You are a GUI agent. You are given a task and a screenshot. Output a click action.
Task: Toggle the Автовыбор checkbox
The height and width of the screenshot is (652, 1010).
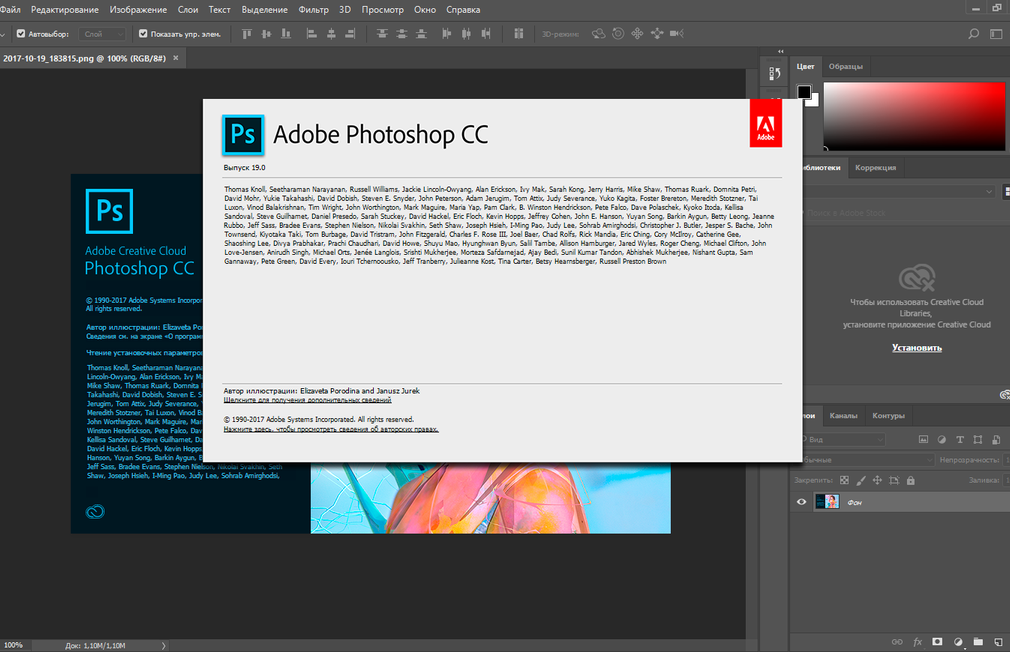click(x=21, y=34)
